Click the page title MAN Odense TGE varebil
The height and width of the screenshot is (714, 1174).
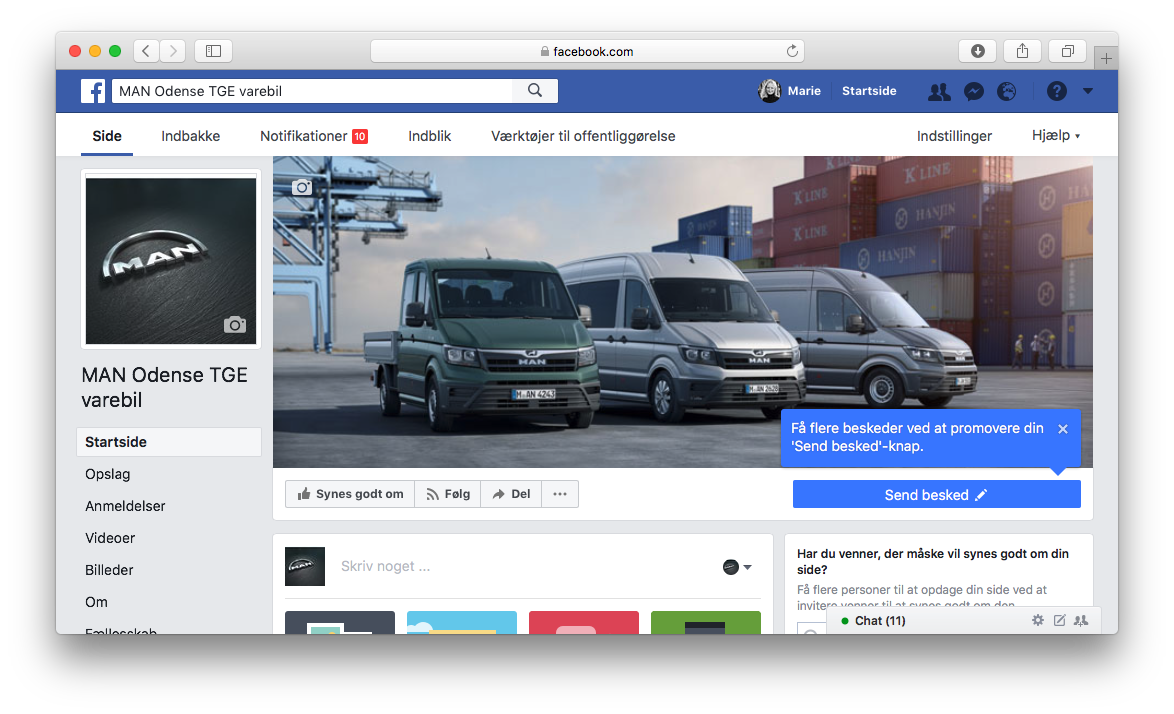pyautogui.click(x=165, y=387)
